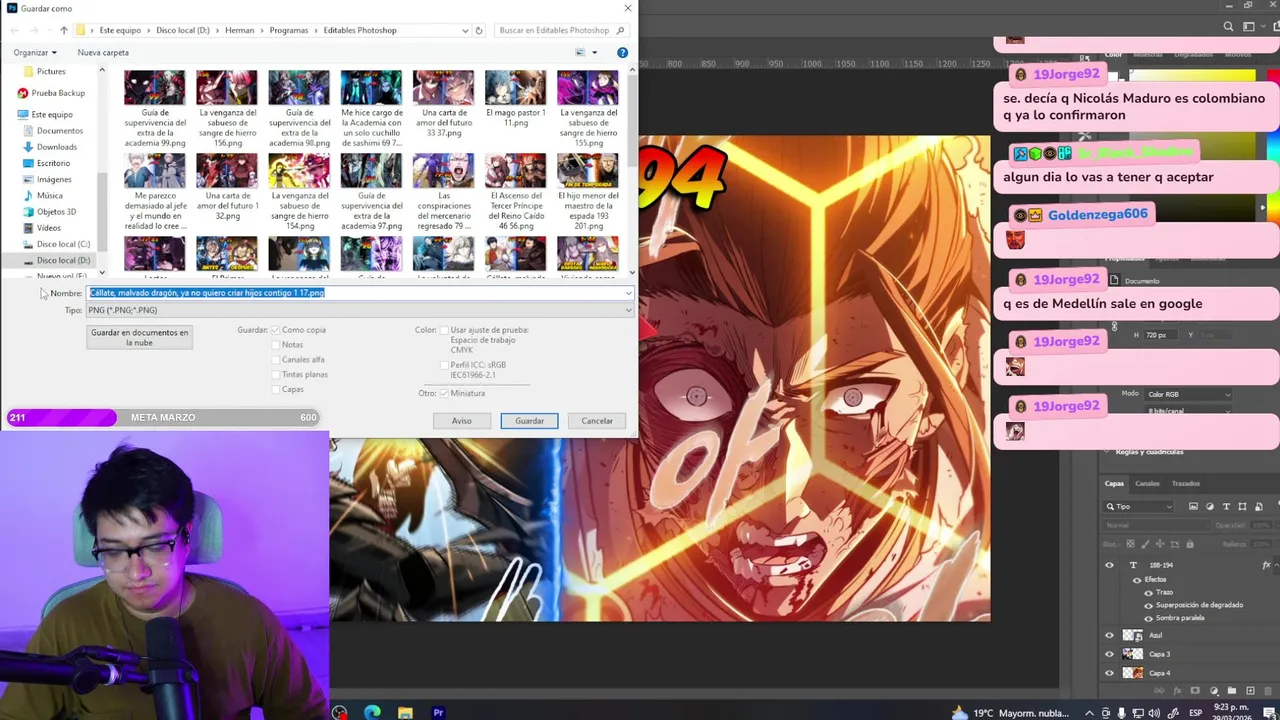The image size is (1280, 720).
Task: Toggle the Canales alfa checkbox
Action: (x=276, y=360)
